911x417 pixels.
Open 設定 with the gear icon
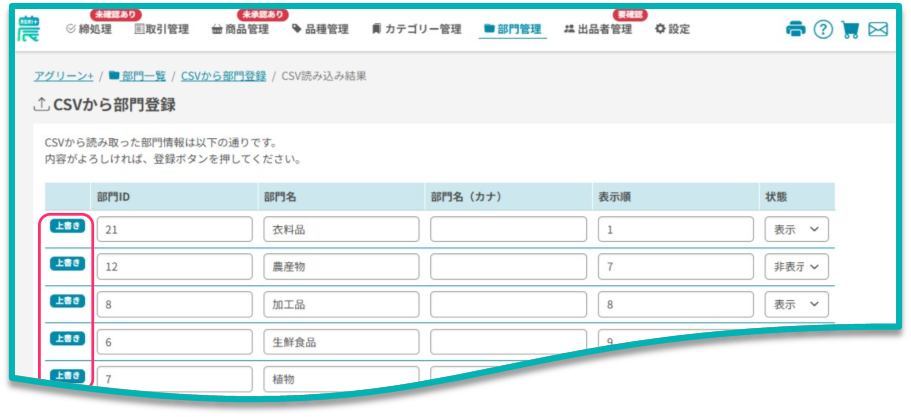tap(672, 29)
